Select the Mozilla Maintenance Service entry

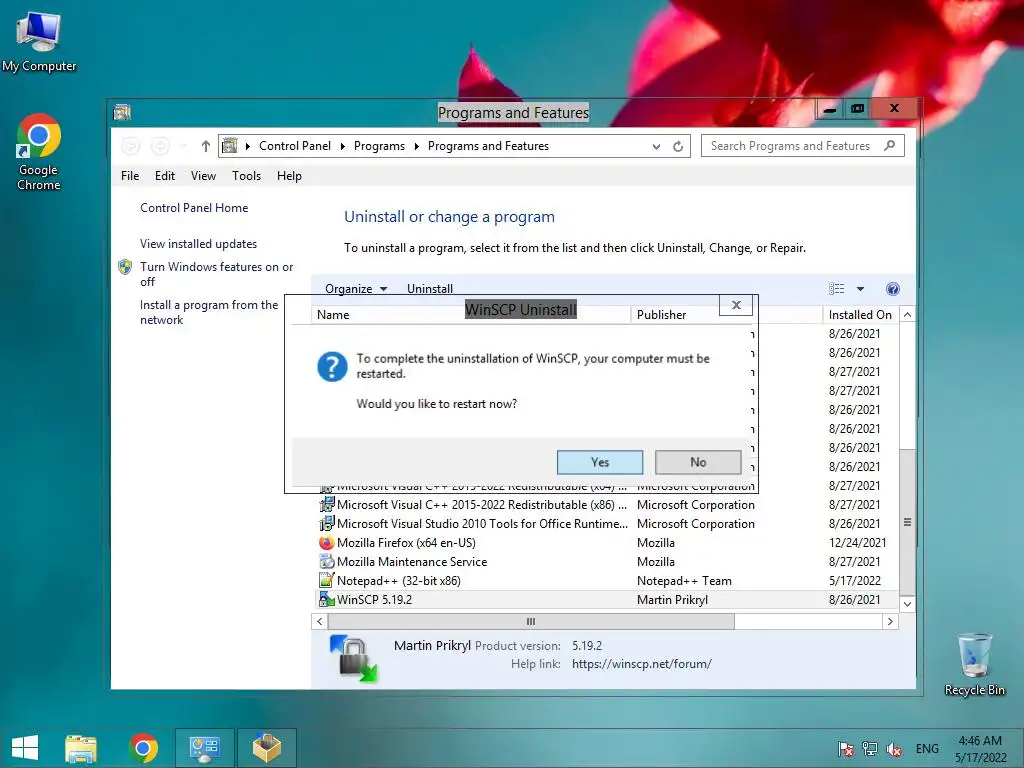(x=607, y=562)
